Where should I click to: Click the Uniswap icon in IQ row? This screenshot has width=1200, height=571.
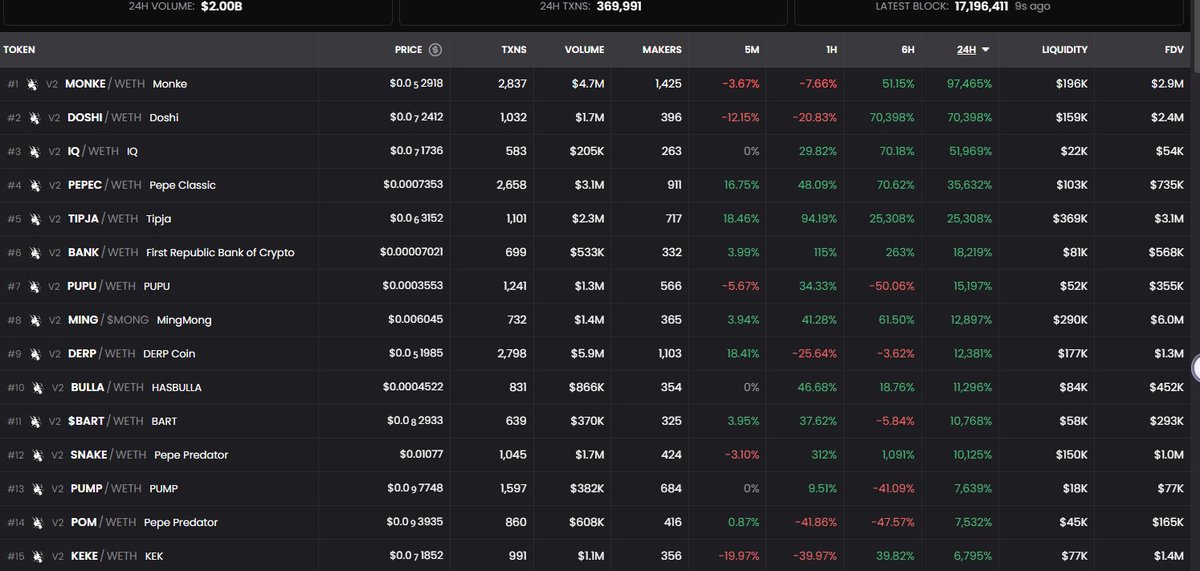[35, 151]
